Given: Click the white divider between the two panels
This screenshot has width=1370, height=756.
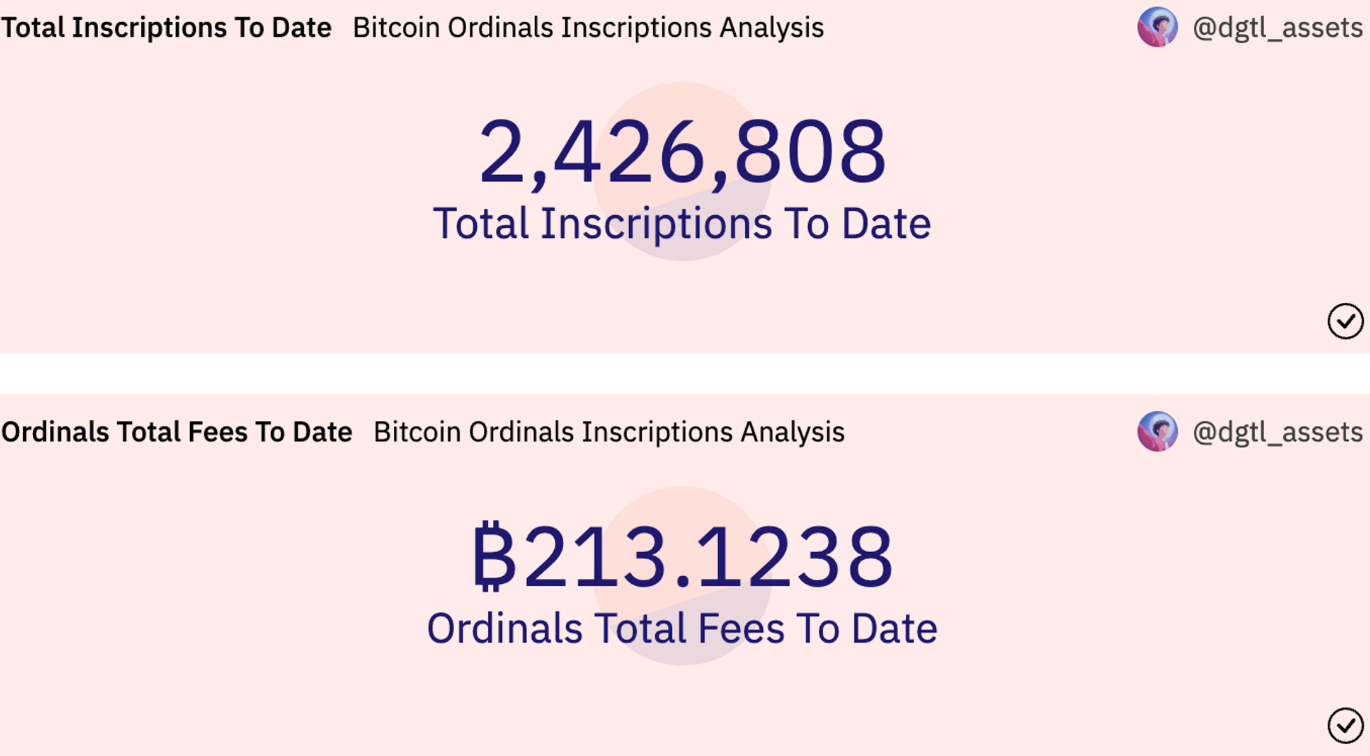Looking at the screenshot, I should 685,373.
